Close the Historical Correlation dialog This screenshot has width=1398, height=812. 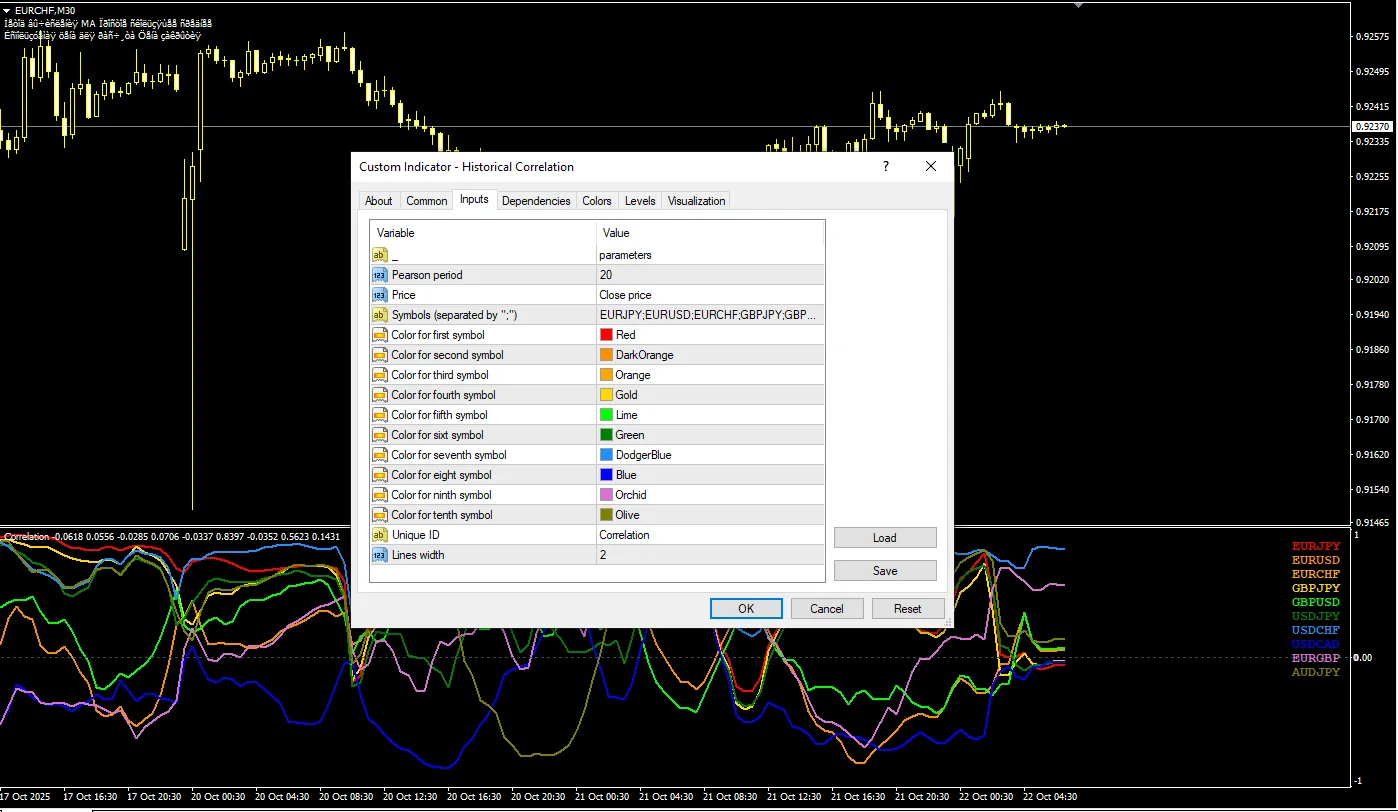(x=931, y=167)
